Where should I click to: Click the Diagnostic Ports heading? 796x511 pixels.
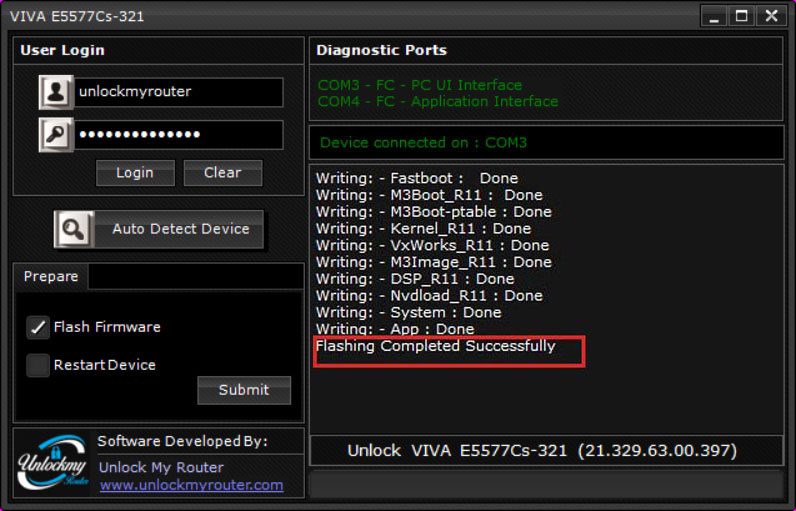(381, 50)
